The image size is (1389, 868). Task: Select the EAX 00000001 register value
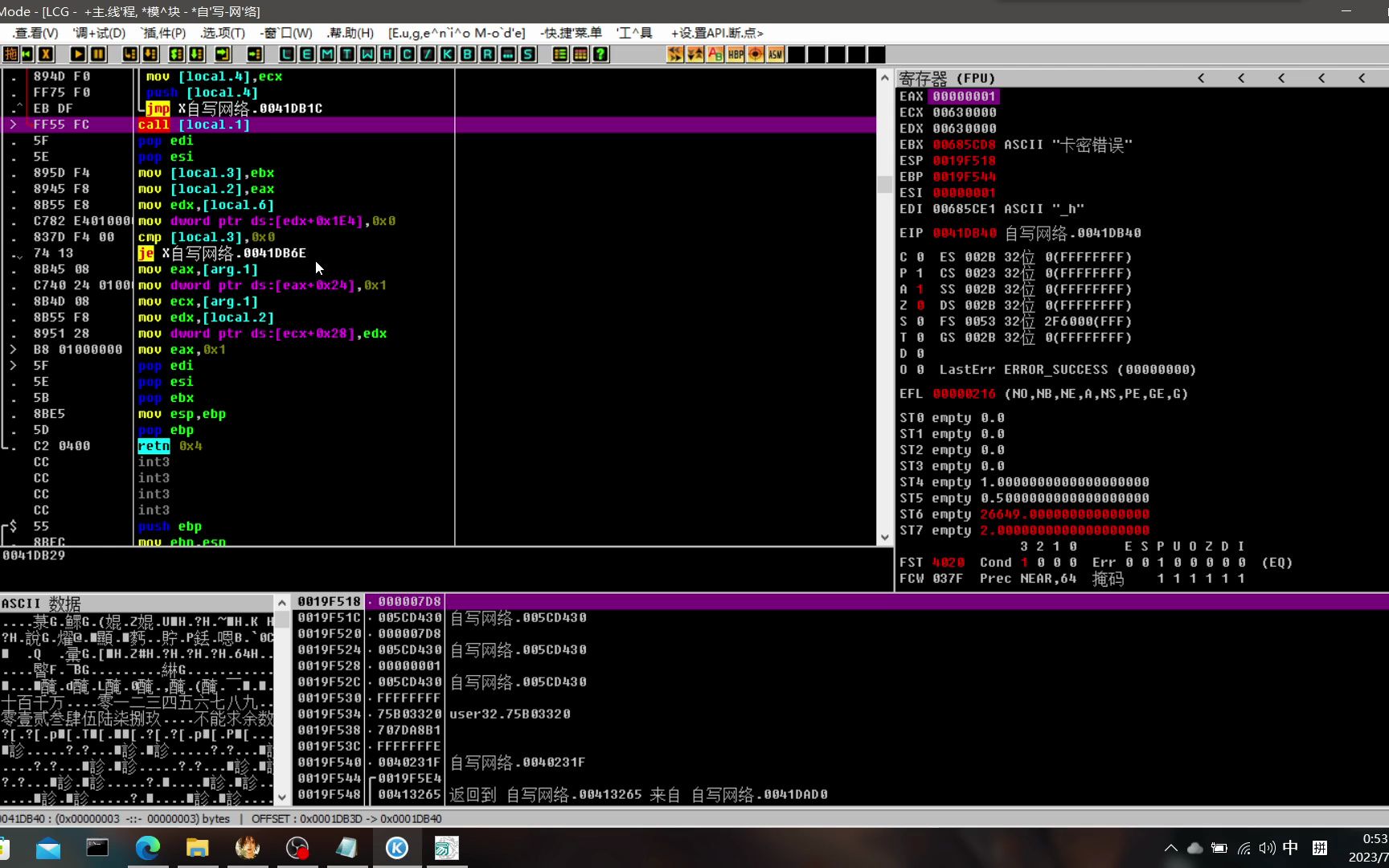[964, 96]
